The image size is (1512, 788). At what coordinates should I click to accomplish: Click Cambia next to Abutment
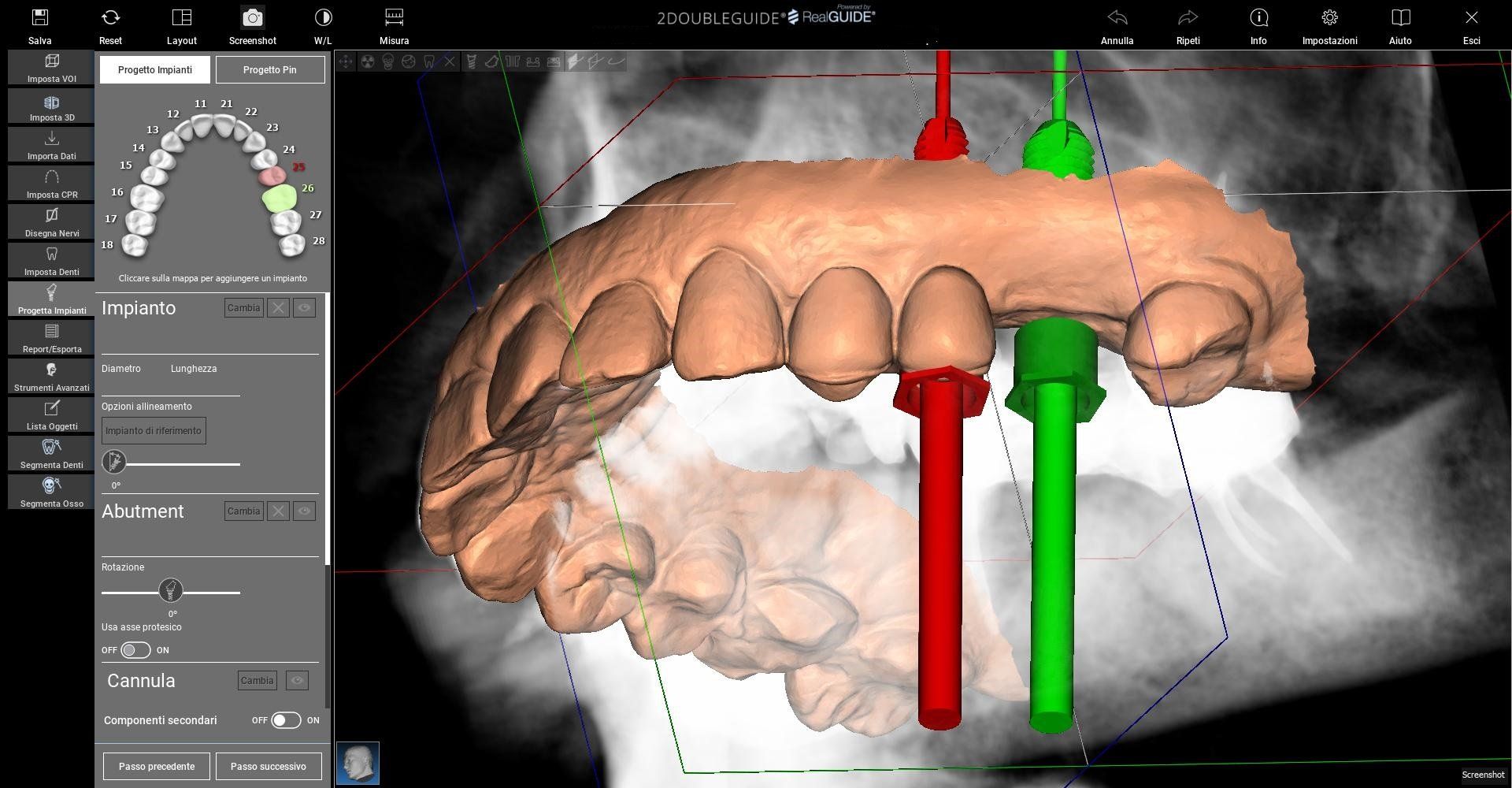click(243, 511)
